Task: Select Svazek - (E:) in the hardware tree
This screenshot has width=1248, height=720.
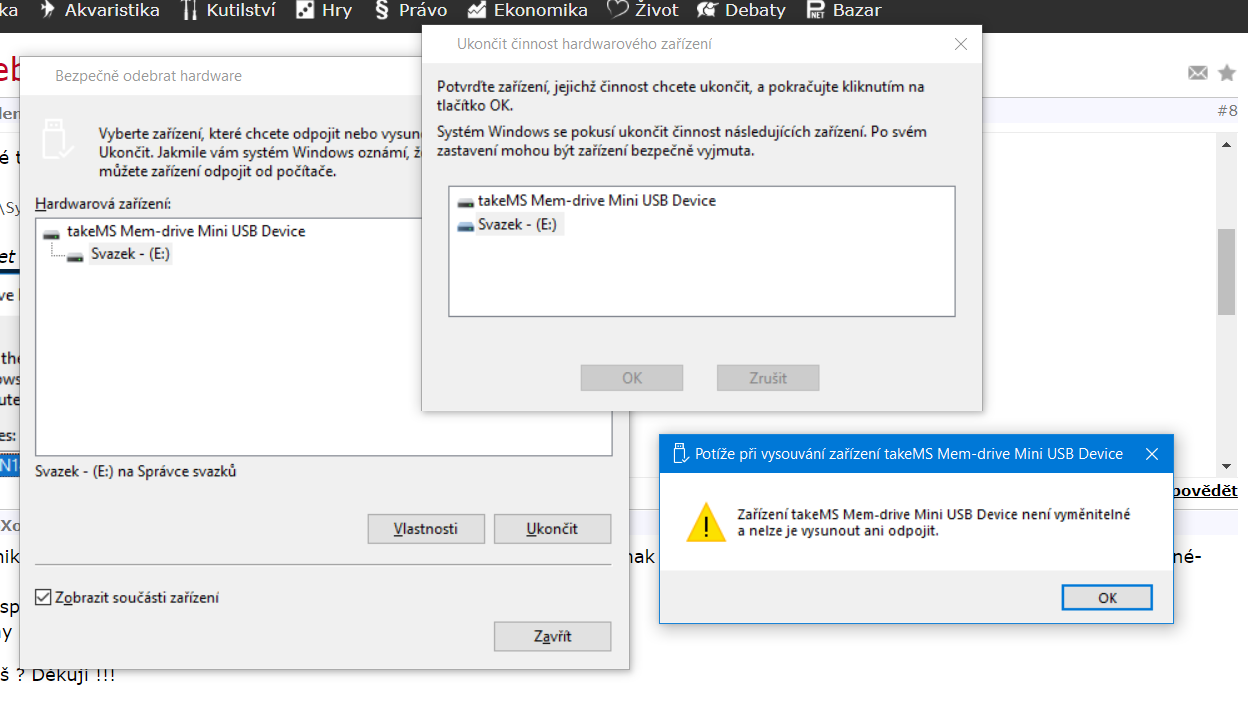Action: [130, 254]
